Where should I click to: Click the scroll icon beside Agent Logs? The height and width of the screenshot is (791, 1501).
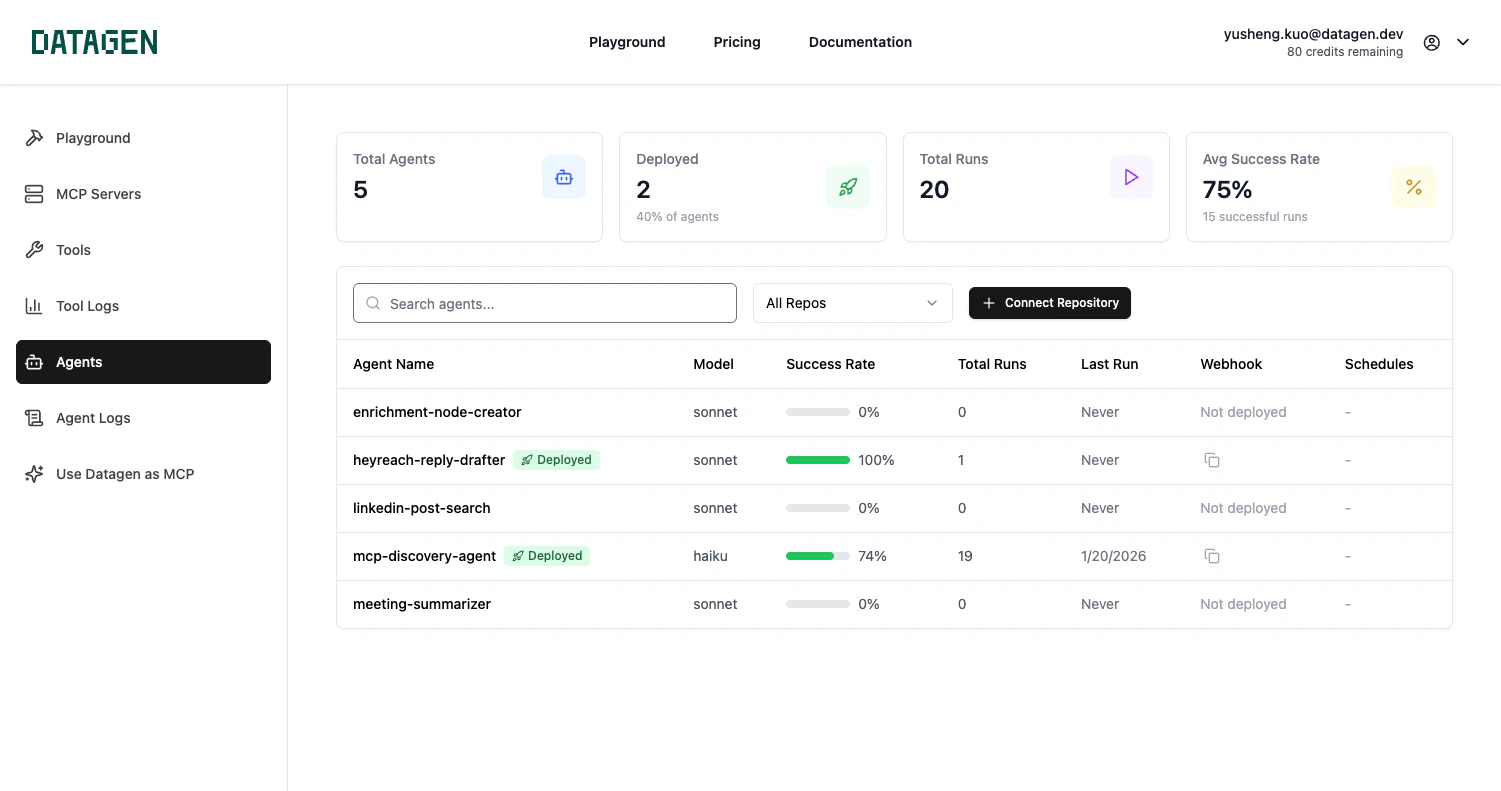[34, 418]
